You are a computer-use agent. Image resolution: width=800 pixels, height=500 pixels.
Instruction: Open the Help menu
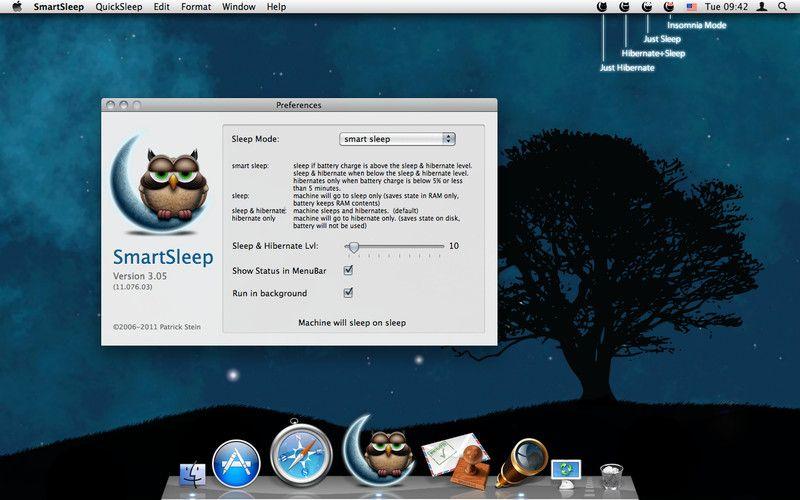(x=276, y=7)
